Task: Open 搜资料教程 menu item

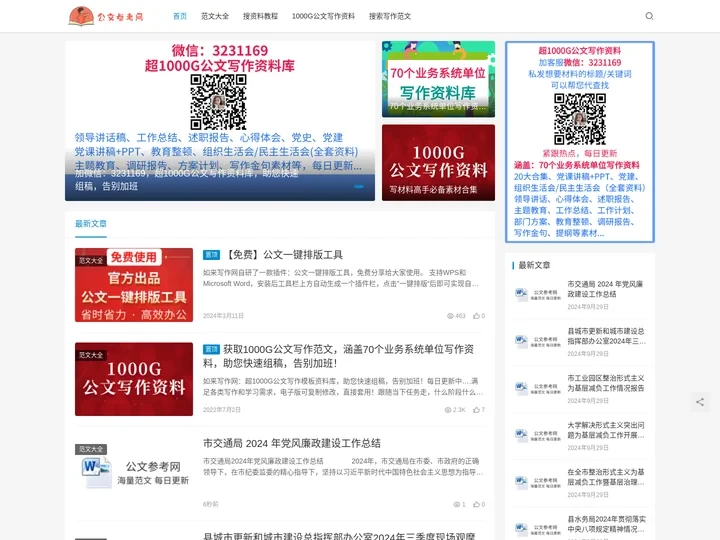Action: (x=260, y=16)
